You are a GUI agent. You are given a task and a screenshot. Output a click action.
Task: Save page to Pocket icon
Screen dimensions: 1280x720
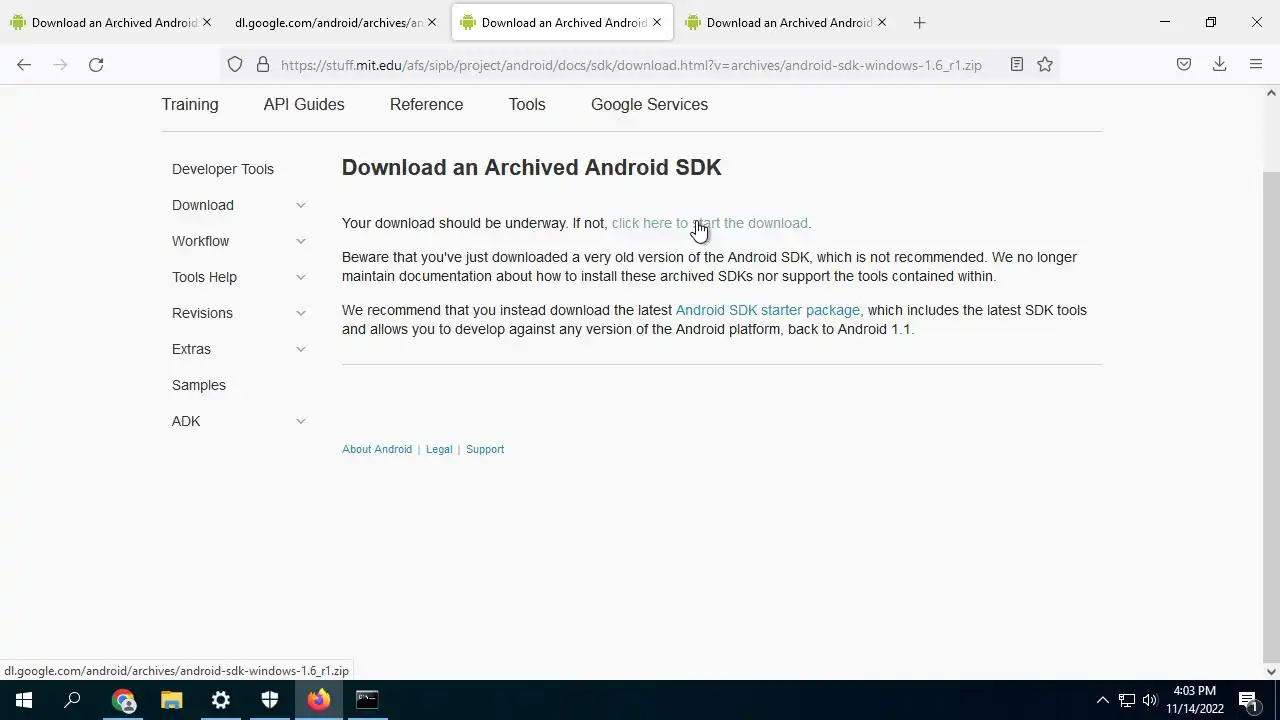pyautogui.click(x=1184, y=64)
